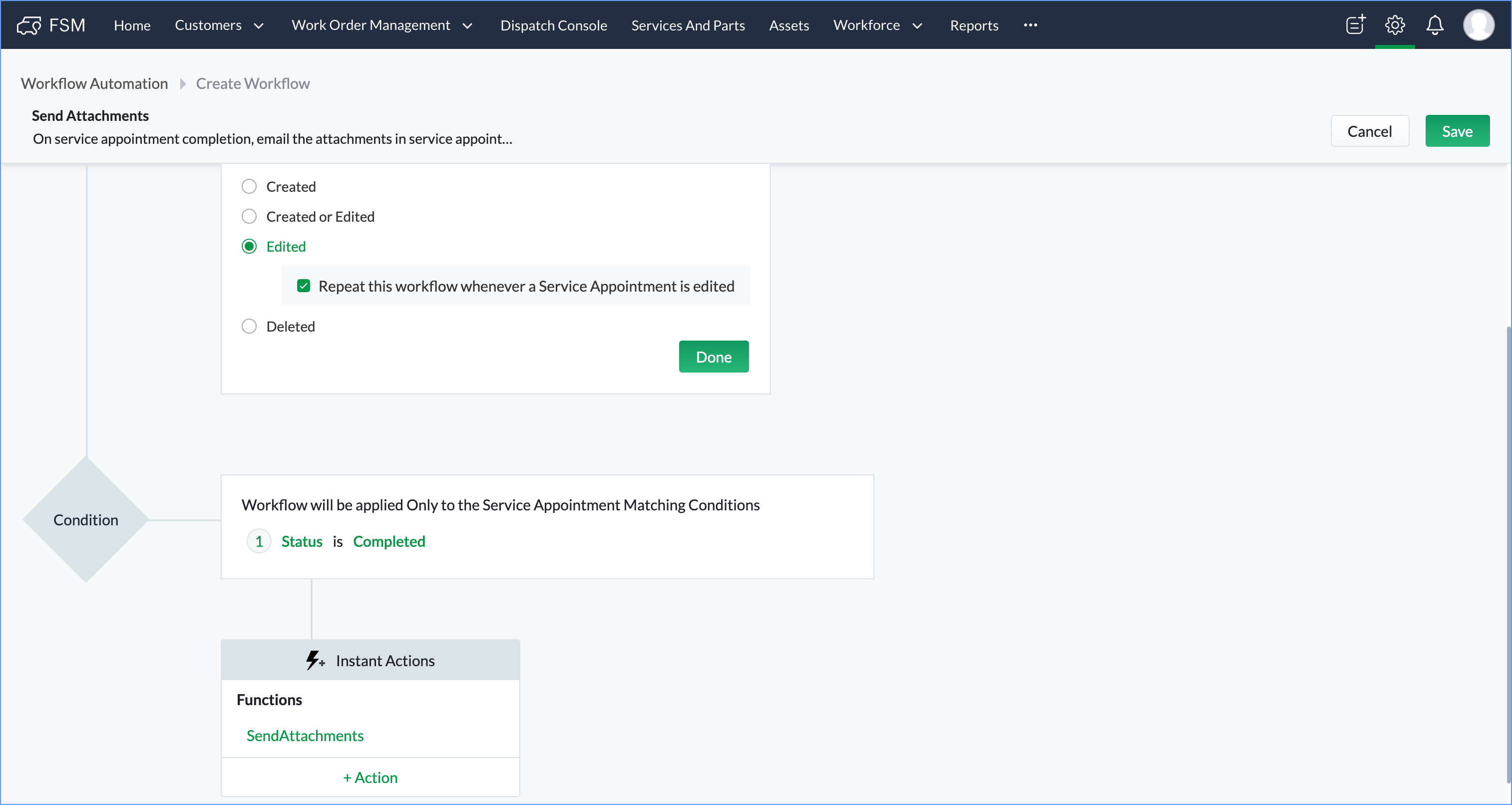Click the FSM van logo icon
Screen dimensions: 1512x805
click(29, 25)
